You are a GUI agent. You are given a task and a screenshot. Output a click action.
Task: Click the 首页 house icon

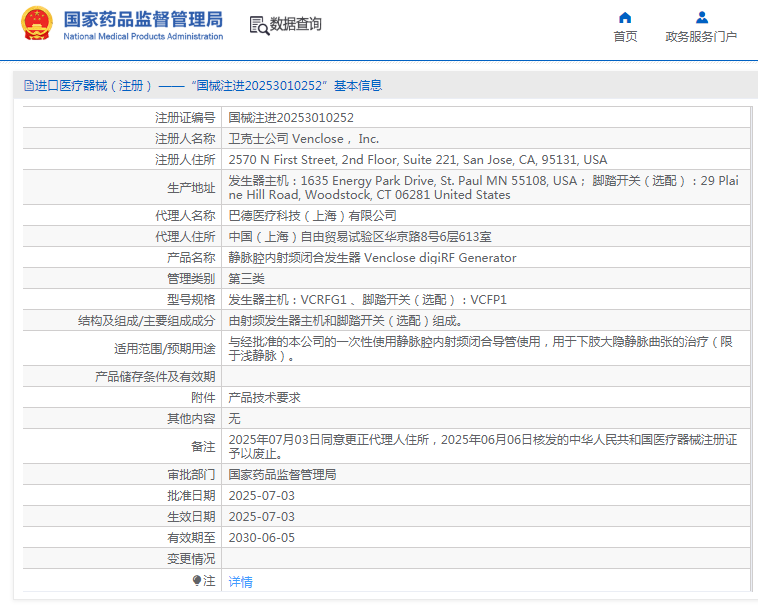click(625, 17)
